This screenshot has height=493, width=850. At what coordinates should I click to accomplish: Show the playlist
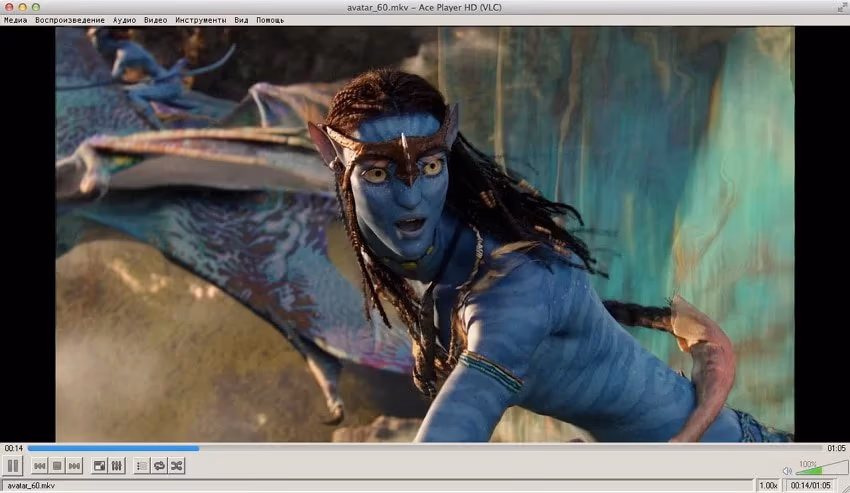tap(141, 466)
